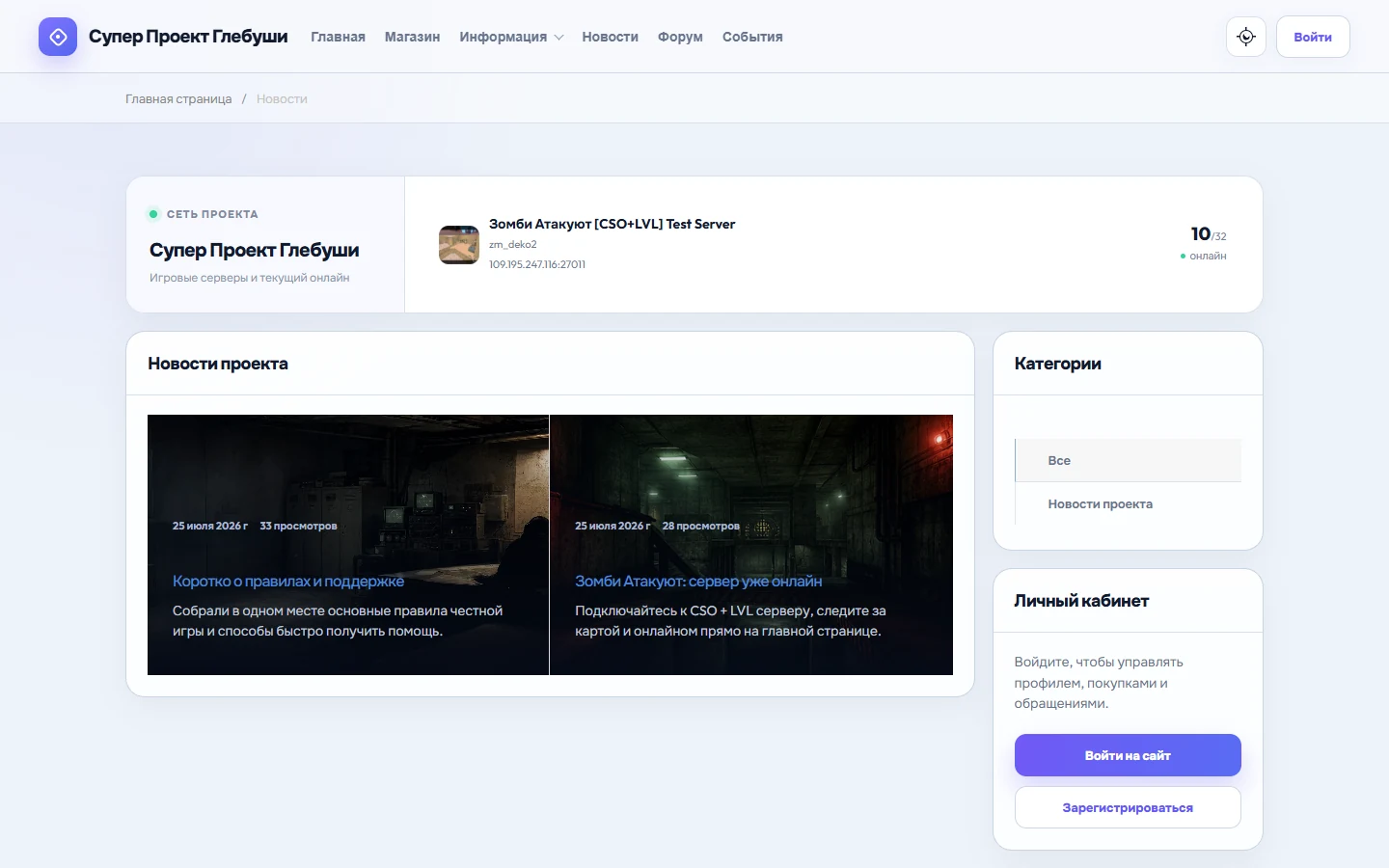Screen dimensions: 1389x868
Task: Click the Игровые серверы и текущий онлайн subtitle
Action: tap(249, 278)
